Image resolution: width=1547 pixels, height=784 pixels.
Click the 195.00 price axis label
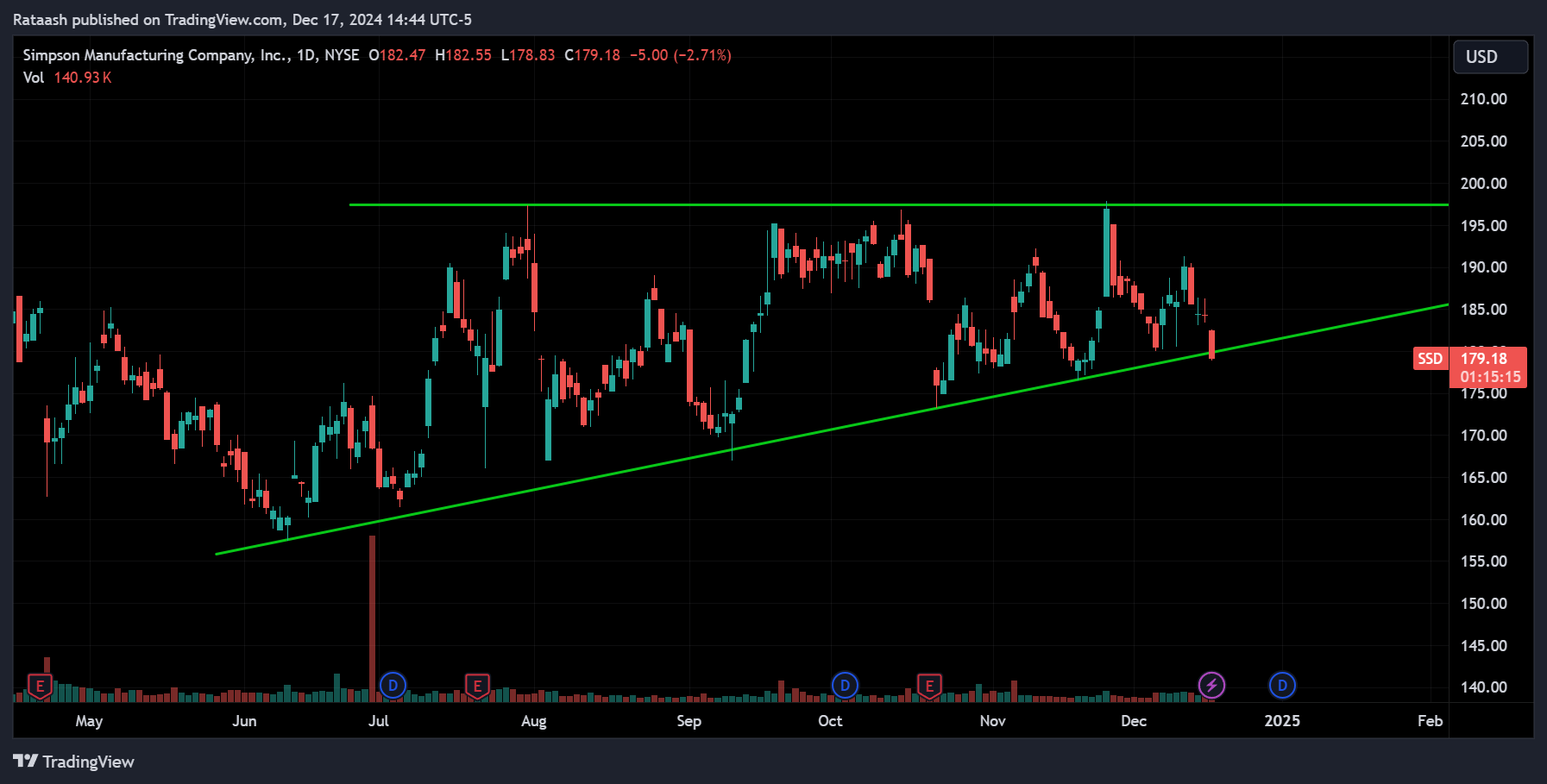click(1483, 226)
